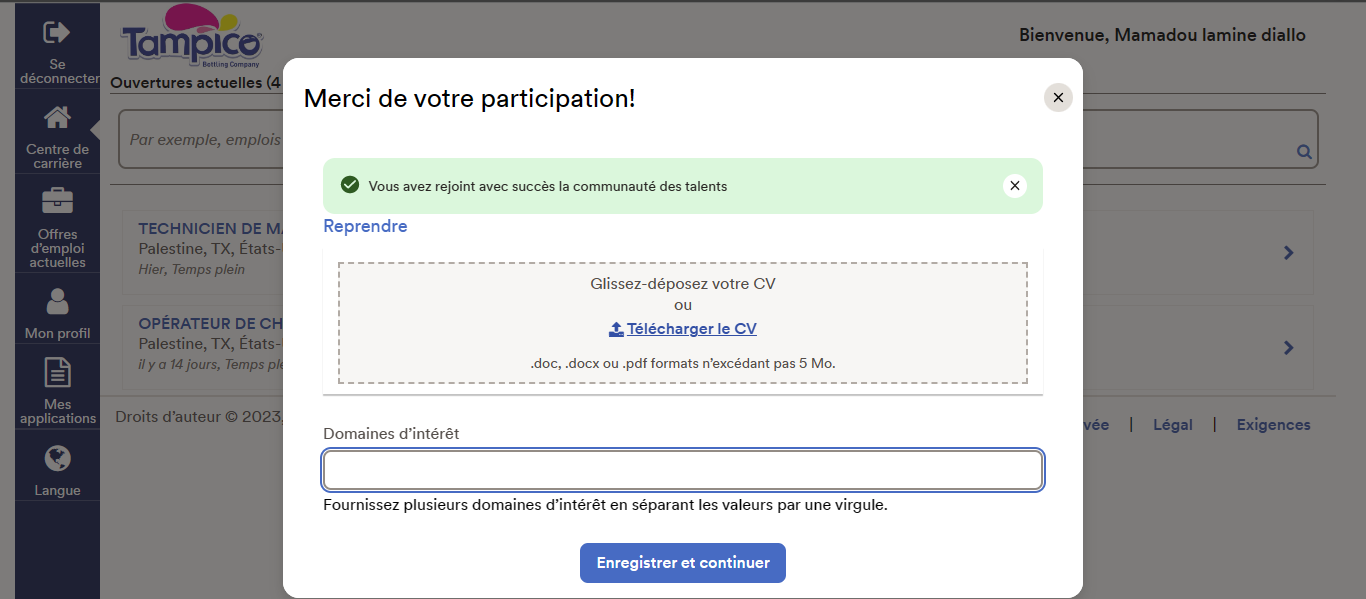
Task: Click the upload icon beside Télécharger le CV
Action: [x=616, y=329]
